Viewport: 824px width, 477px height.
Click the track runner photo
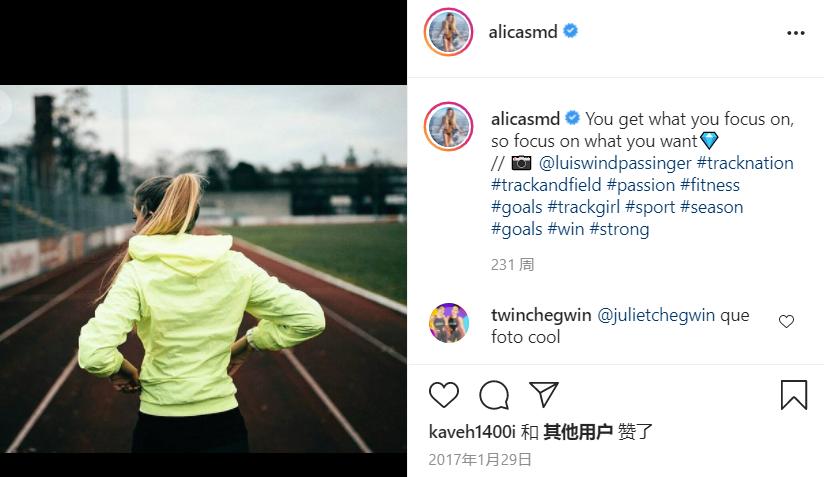pyautogui.click(x=203, y=269)
